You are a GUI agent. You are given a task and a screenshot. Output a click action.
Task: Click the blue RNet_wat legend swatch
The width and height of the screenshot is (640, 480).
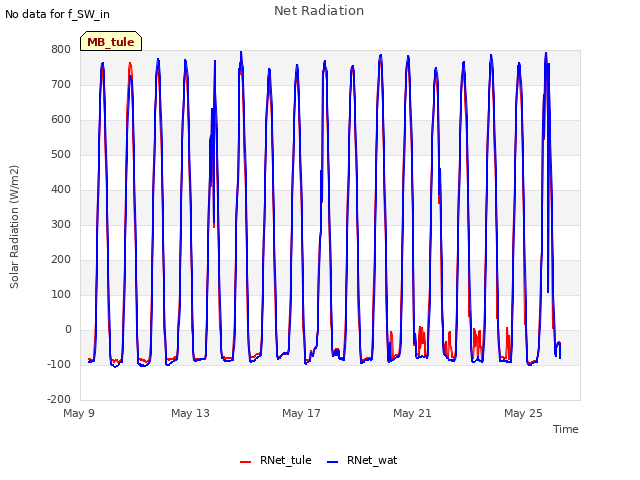(333, 462)
